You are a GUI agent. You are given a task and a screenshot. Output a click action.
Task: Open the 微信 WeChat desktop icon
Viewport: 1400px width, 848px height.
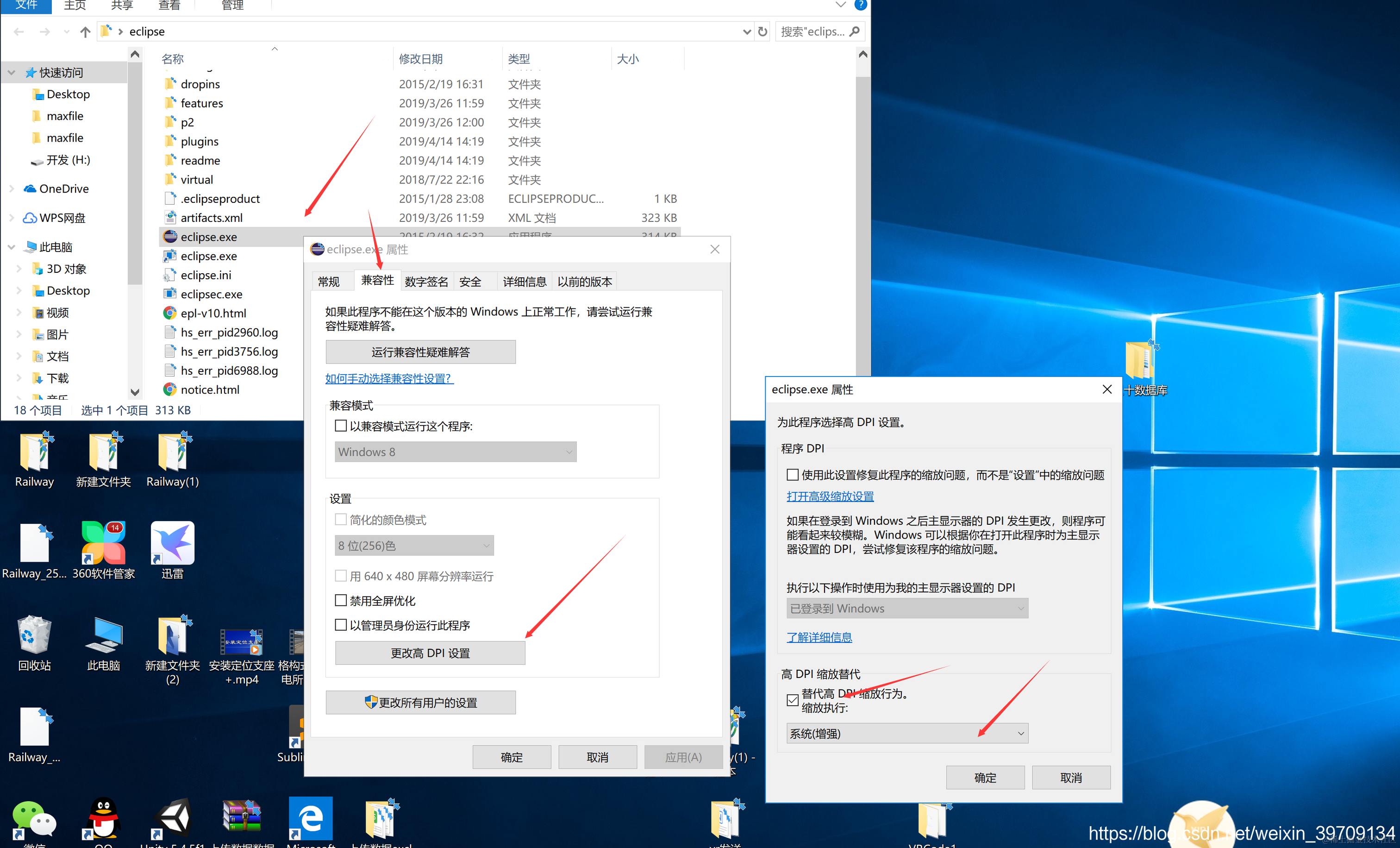(x=34, y=819)
